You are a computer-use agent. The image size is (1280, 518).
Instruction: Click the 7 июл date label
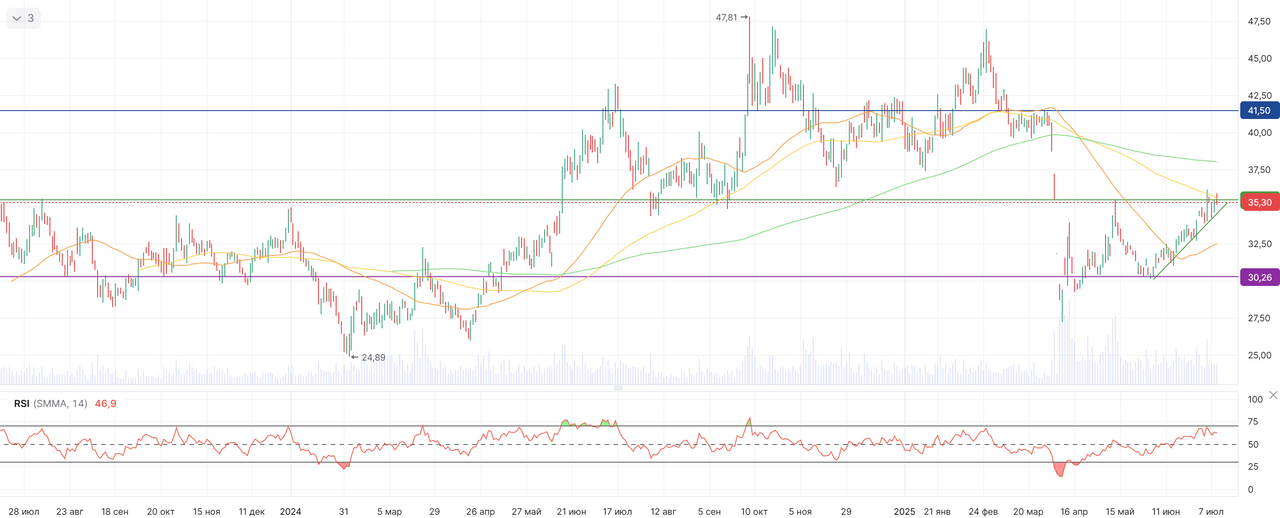point(1212,511)
